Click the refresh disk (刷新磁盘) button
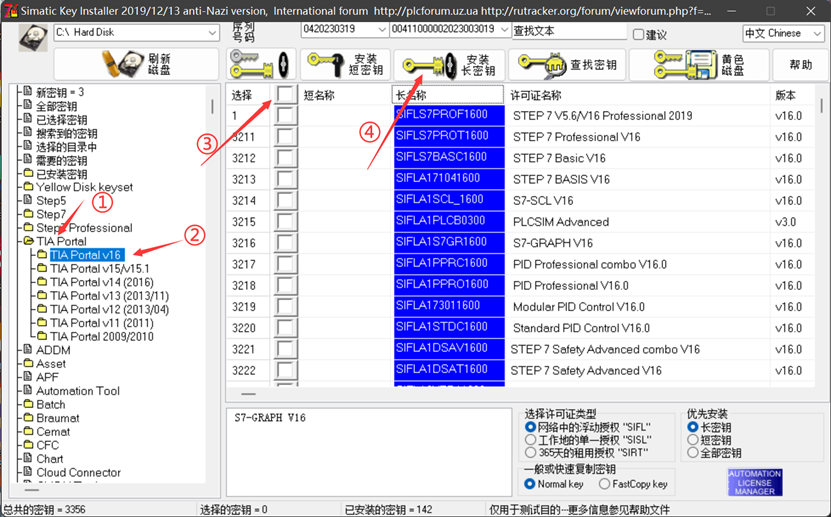 136,65
